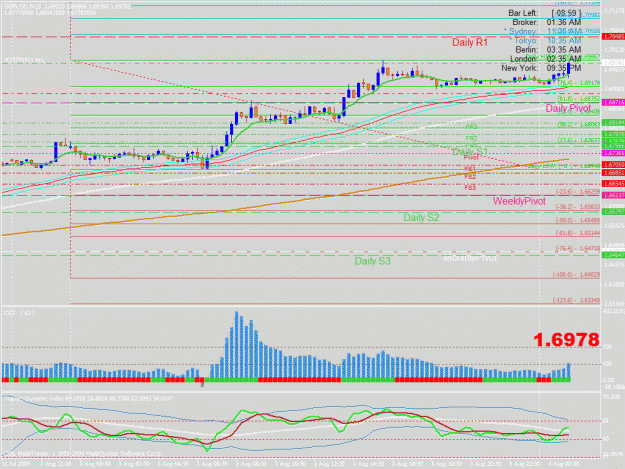Click the 'FS3' support label

pyautogui.click(x=470, y=187)
